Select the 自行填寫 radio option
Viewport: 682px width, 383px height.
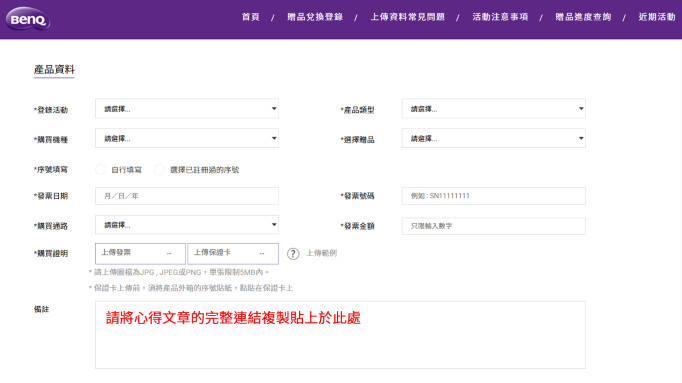(100, 170)
